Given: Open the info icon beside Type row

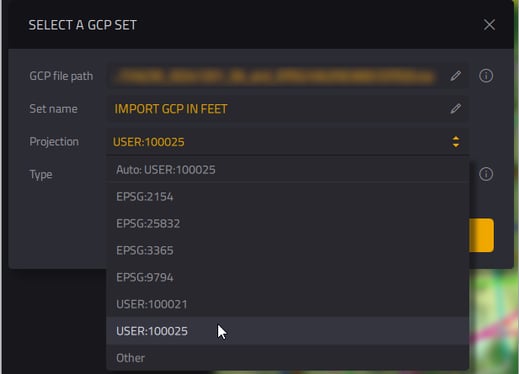Looking at the screenshot, I should click(486, 174).
